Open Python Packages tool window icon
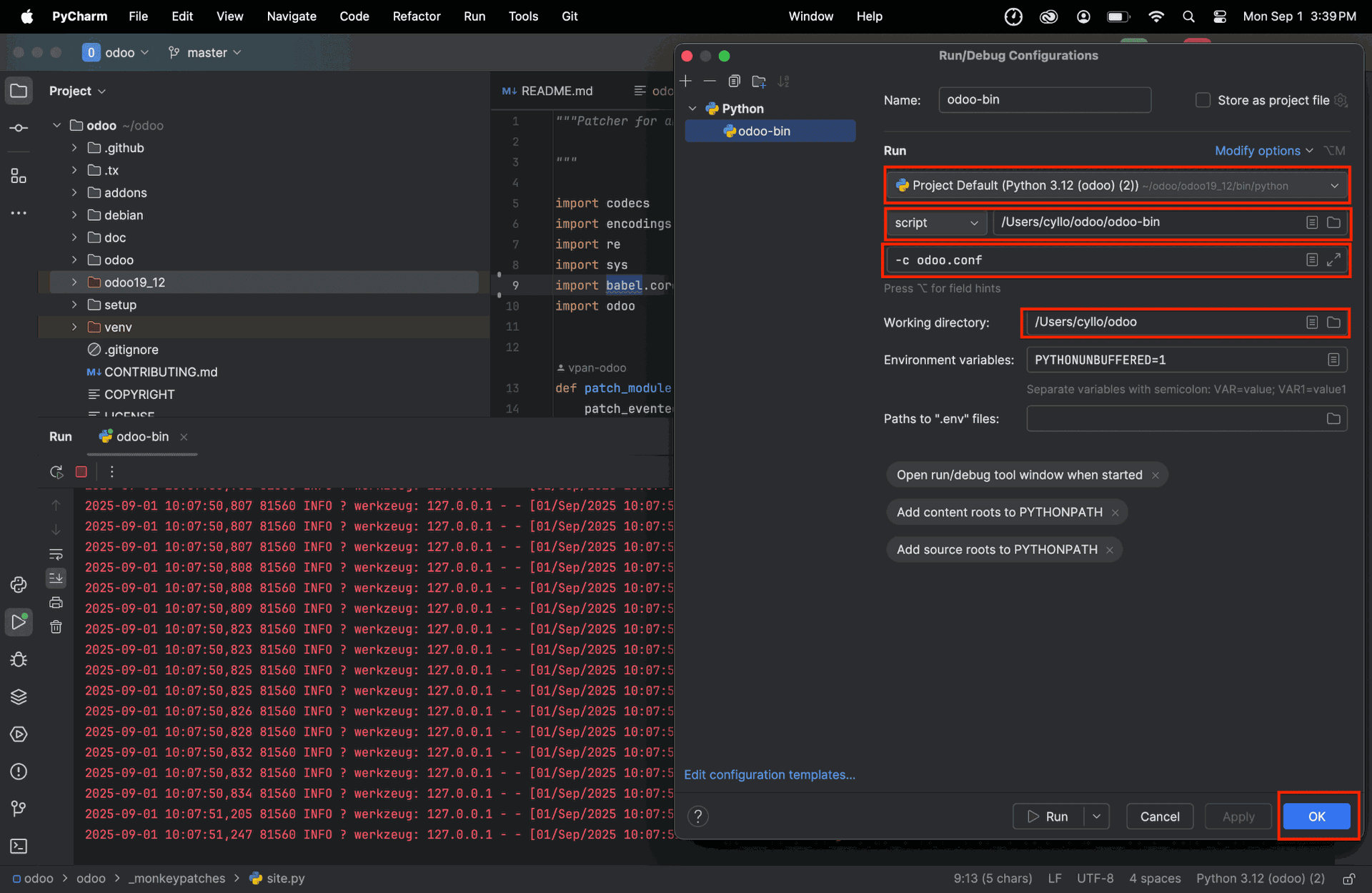Viewport: 1372px width, 893px height. tap(19, 696)
